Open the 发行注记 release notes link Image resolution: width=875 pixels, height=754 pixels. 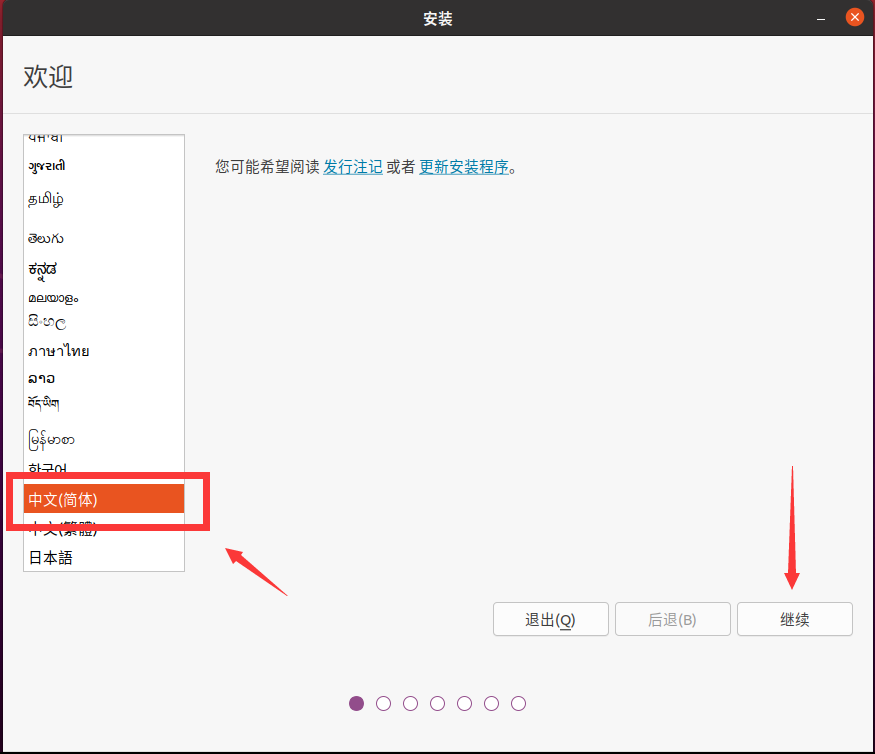click(353, 167)
